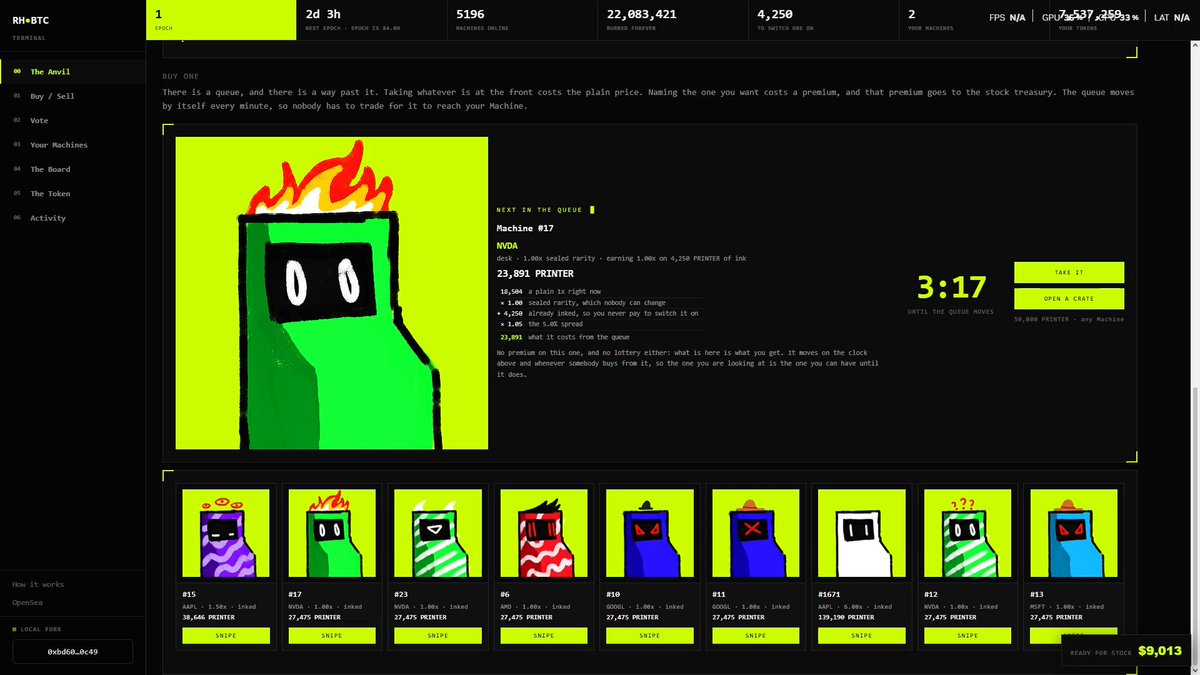Open the How it works link
Viewport: 1200px width, 675px height.
38,584
